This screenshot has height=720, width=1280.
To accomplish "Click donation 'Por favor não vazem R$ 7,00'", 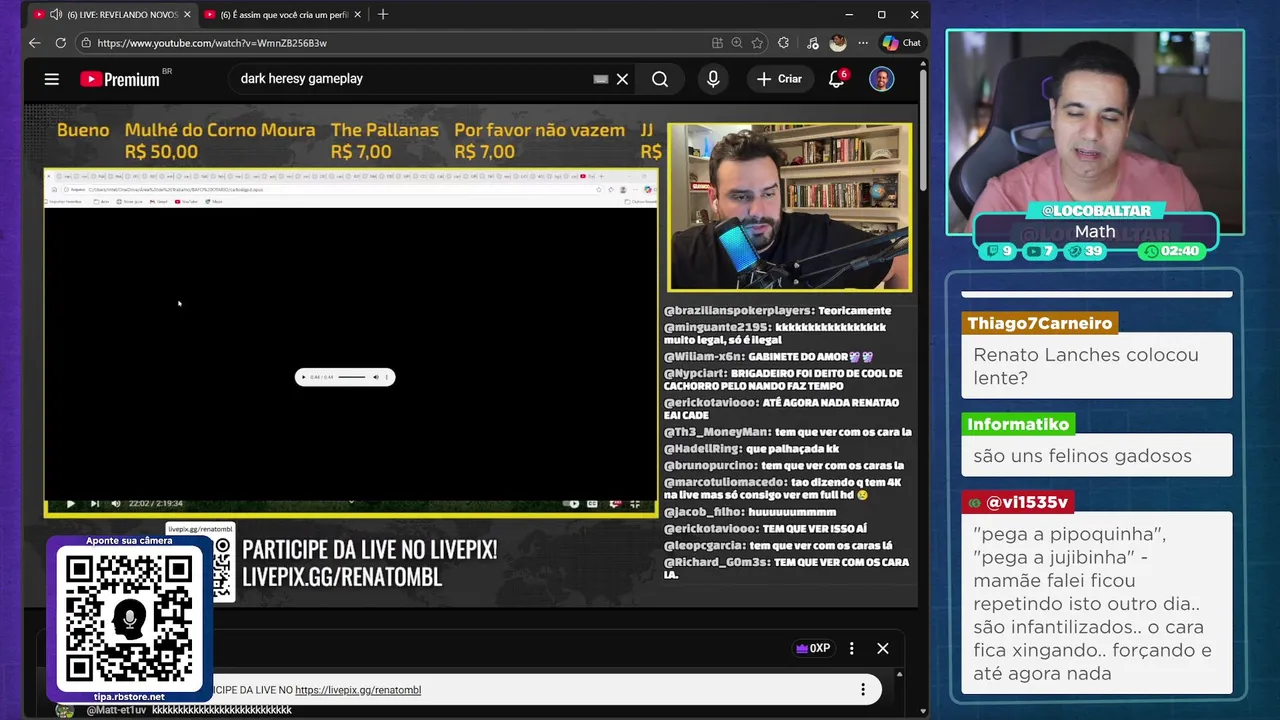I will pos(540,141).
